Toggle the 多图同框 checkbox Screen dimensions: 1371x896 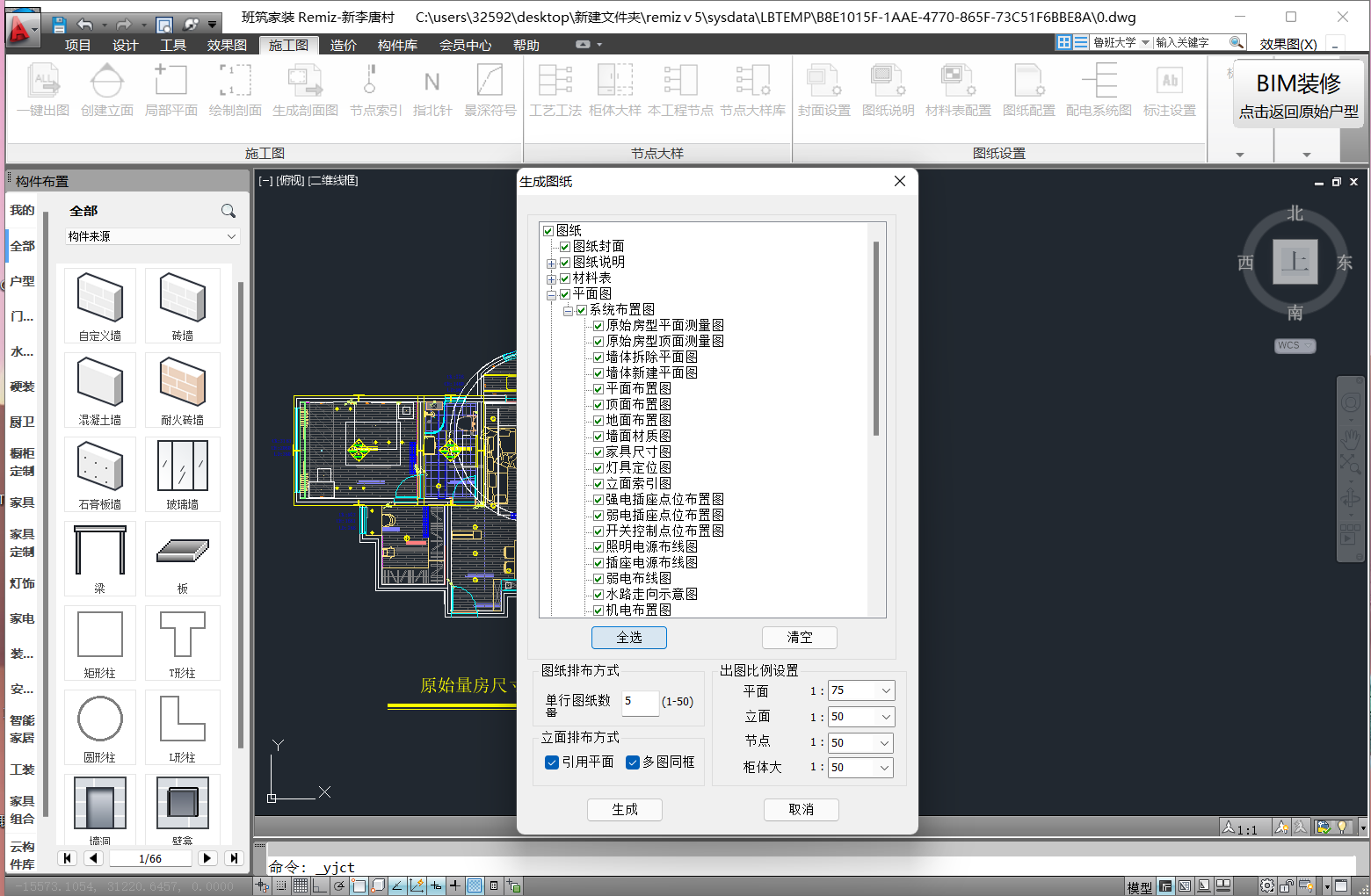[633, 762]
